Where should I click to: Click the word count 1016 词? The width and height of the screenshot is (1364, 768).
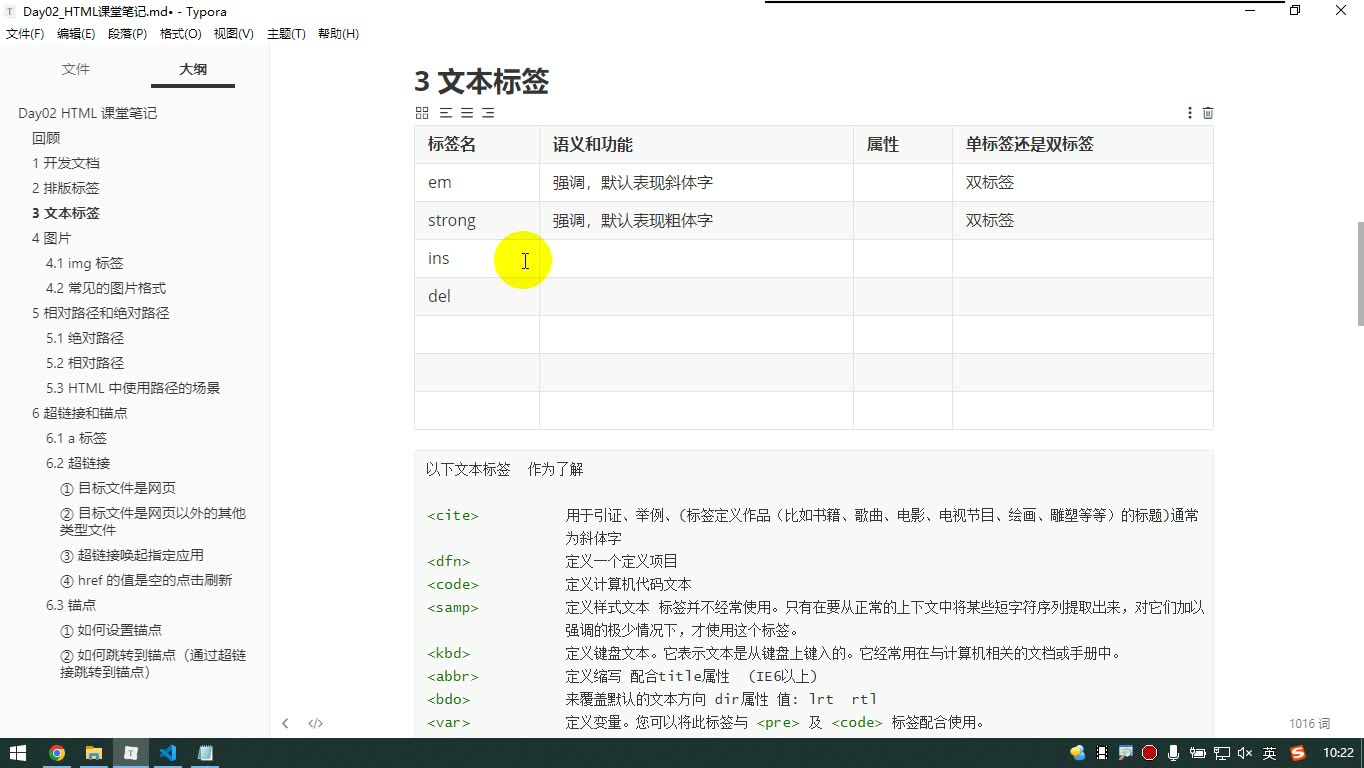click(x=1310, y=723)
